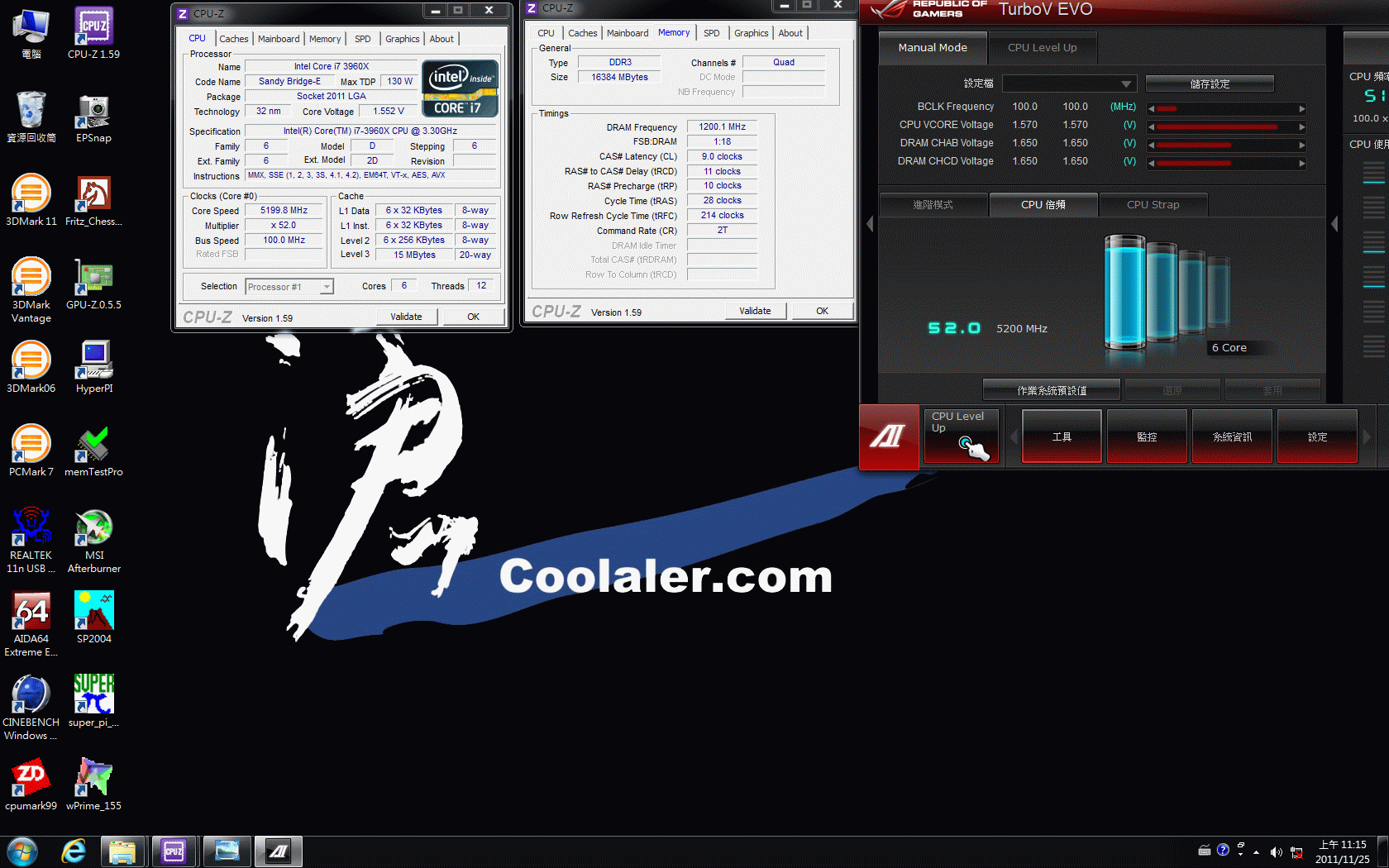Click the DRAM Frequency value 1200.1 MHz
1389x868 pixels.
(722, 127)
